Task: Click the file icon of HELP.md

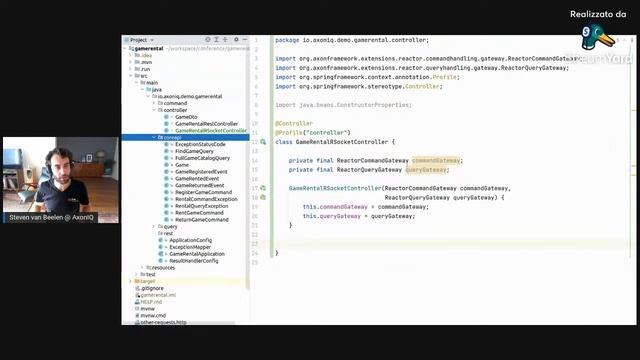Action: [137, 302]
